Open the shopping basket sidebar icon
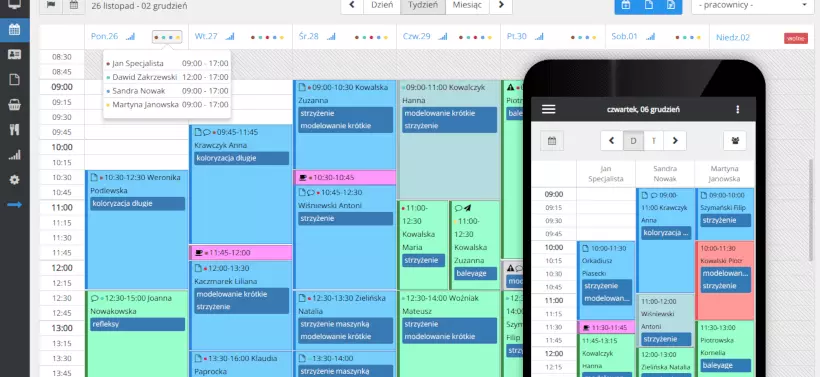 (15, 105)
